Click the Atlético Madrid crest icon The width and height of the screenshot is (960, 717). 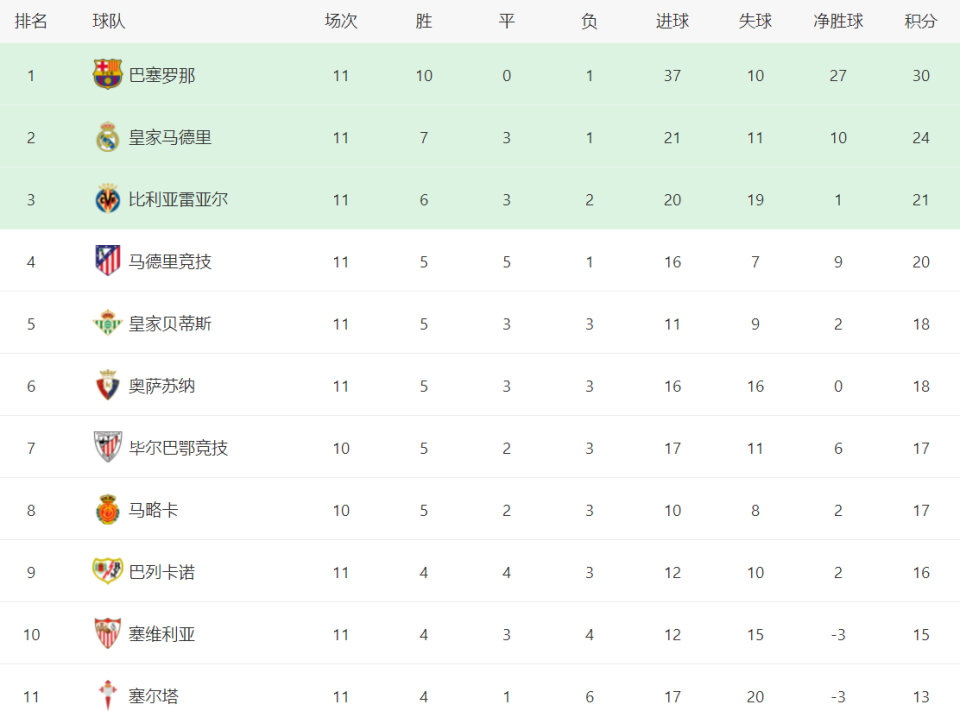click(107, 261)
